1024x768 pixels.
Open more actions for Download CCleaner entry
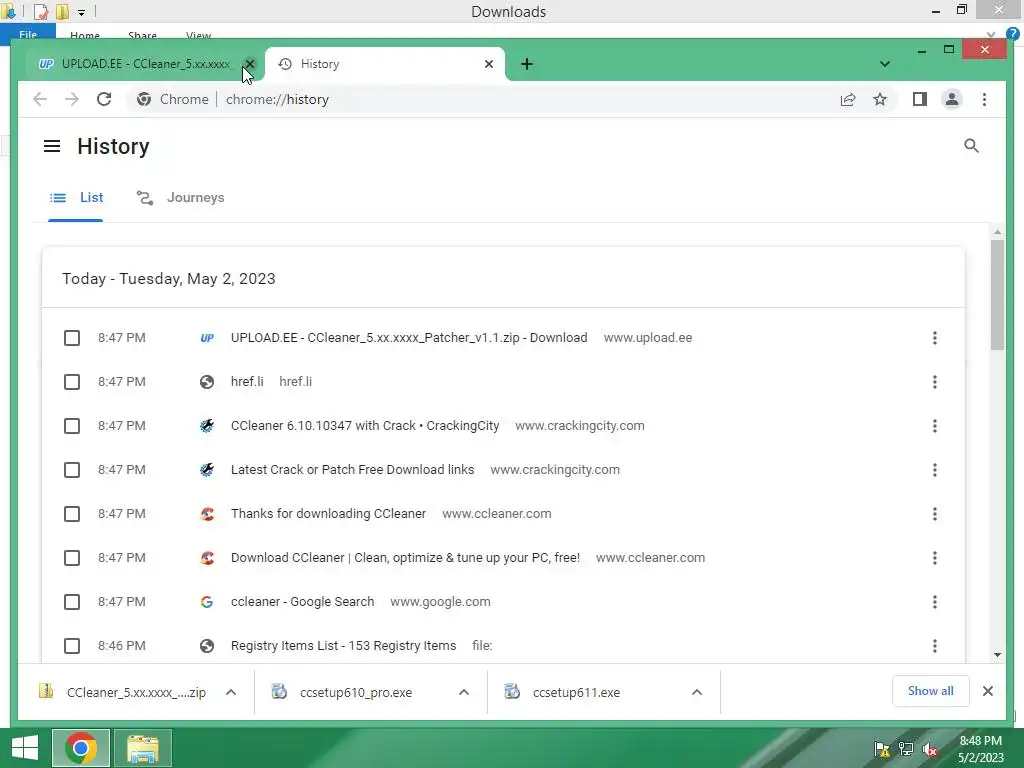click(x=935, y=558)
